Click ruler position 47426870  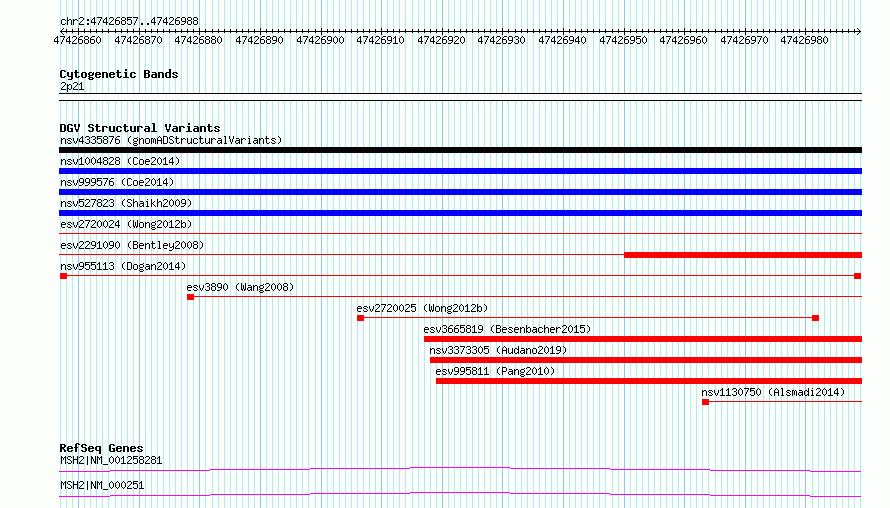pos(138,40)
